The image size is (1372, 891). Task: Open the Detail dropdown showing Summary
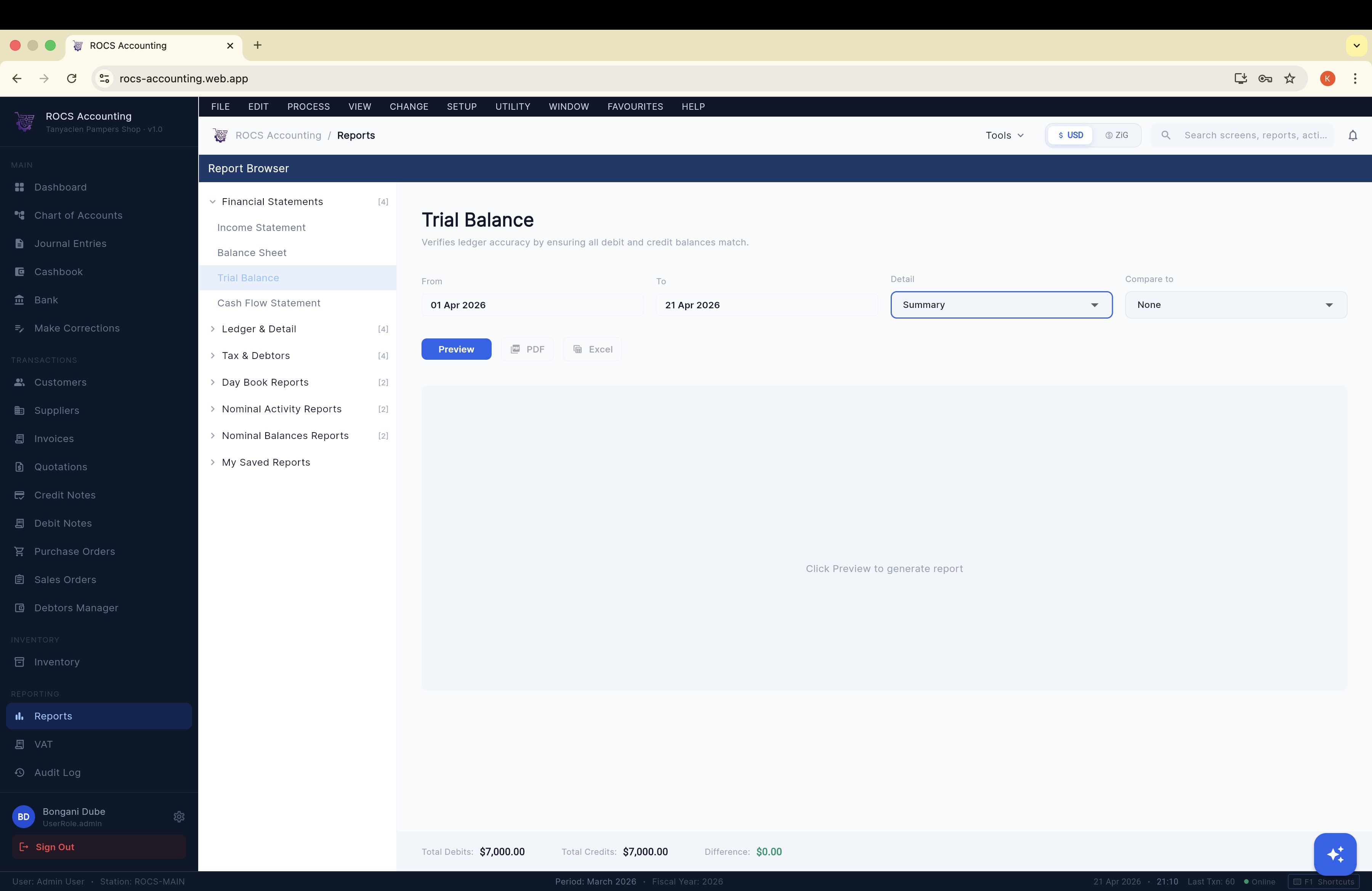click(x=1001, y=304)
